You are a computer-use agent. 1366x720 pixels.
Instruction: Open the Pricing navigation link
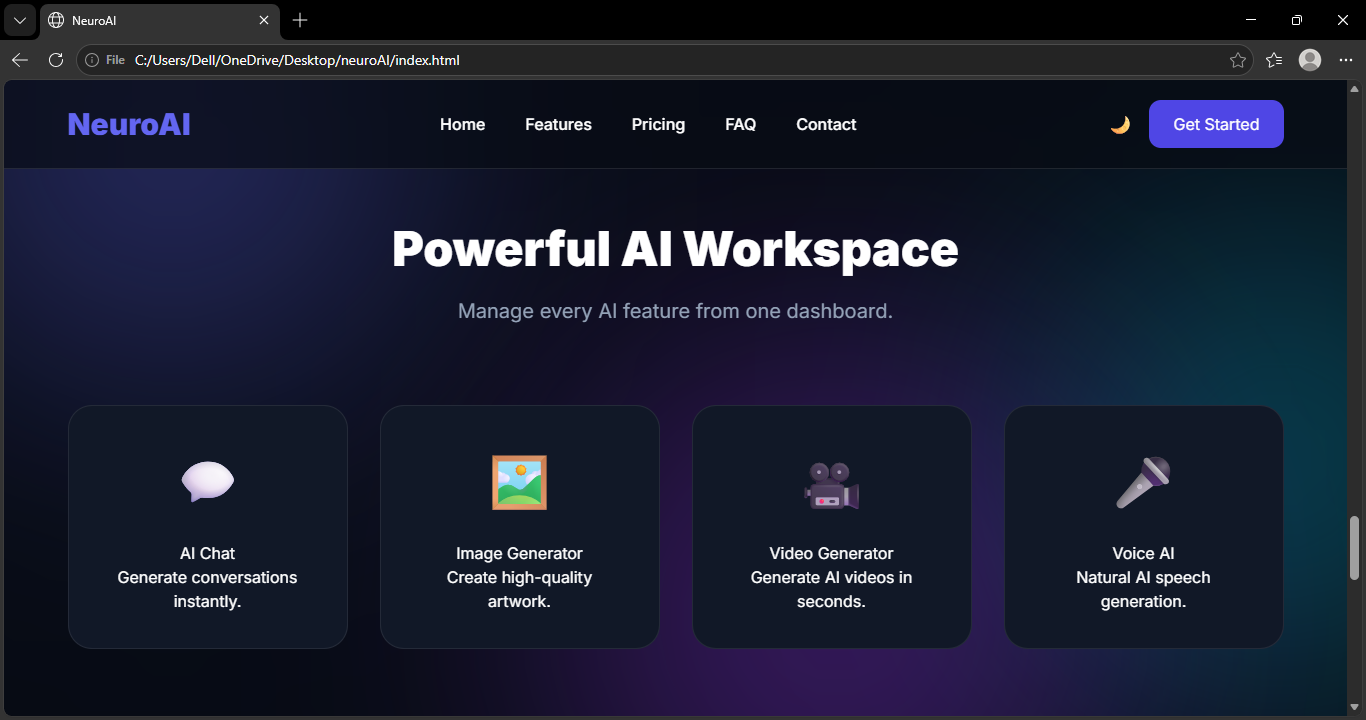[x=658, y=125]
